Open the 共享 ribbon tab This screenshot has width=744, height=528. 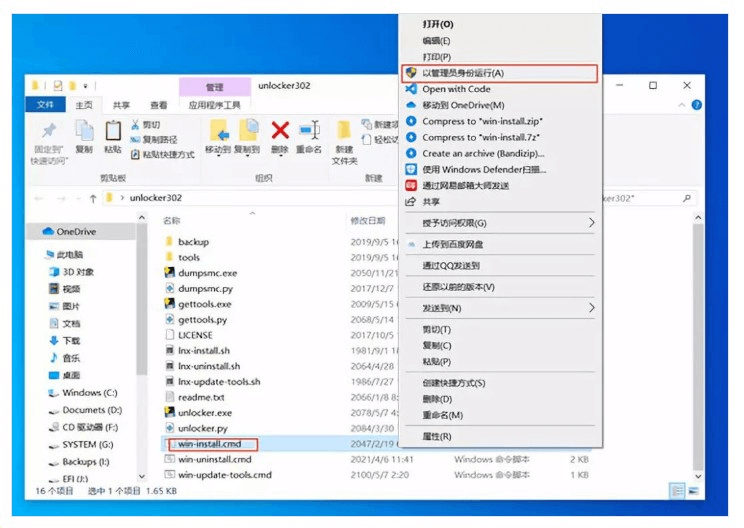[x=121, y=105]
